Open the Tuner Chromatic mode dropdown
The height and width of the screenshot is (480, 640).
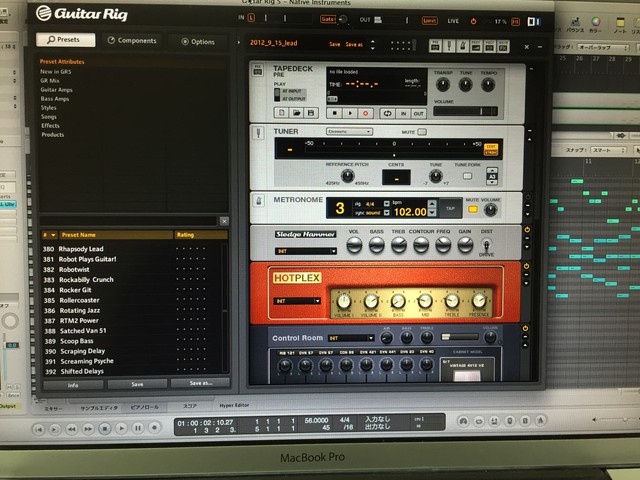tap(349, 132)
